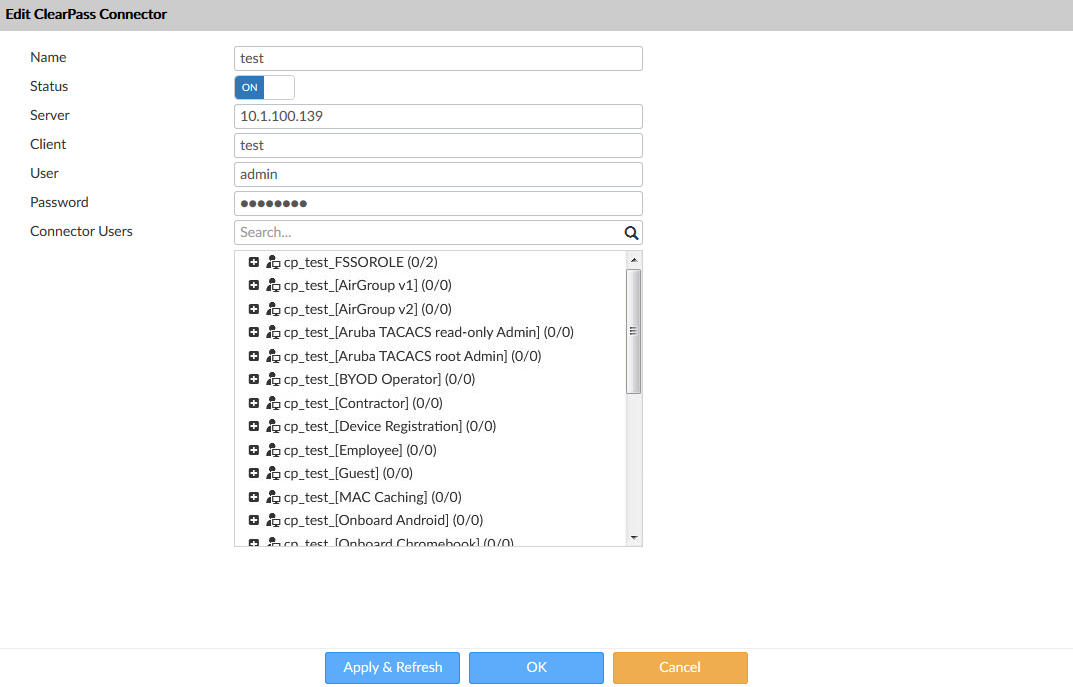Click group icon beside cp_test_[Onboard Android]
The image size is (1073, 687).
273,521
